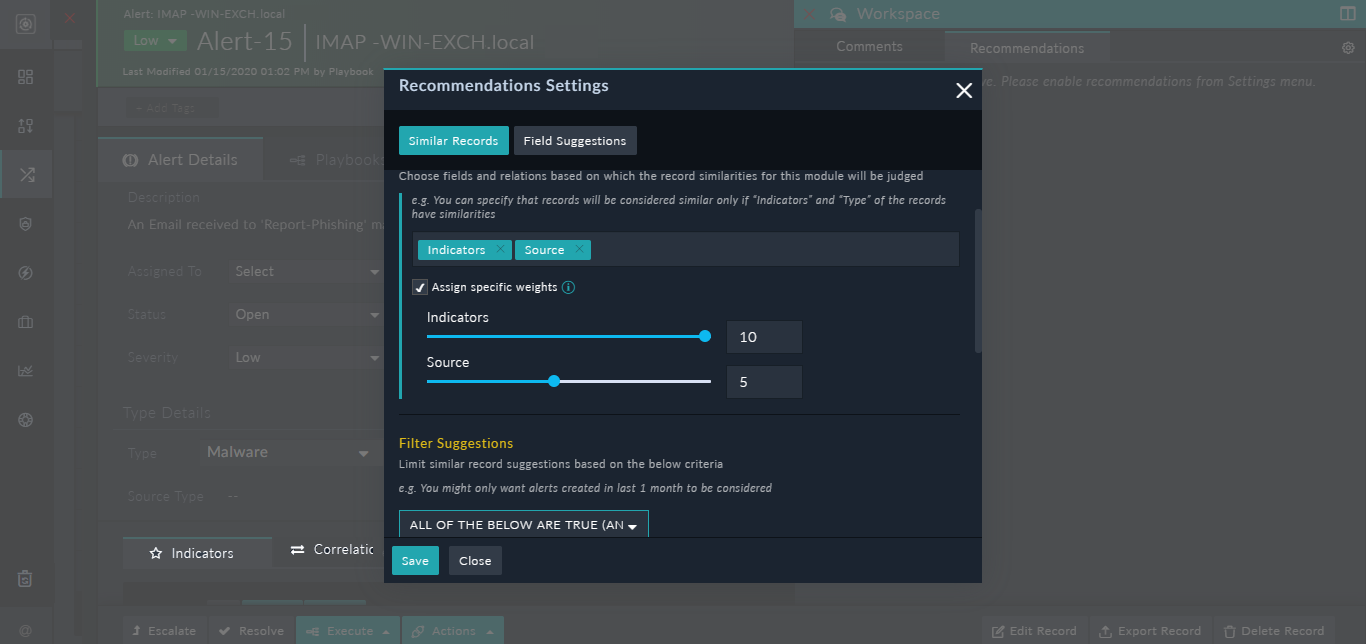Open the Low severity dropdown beside Alert-15
The height and width of the screenshot is (644, 1366).
pyautogui.click(x=155, y=41)
